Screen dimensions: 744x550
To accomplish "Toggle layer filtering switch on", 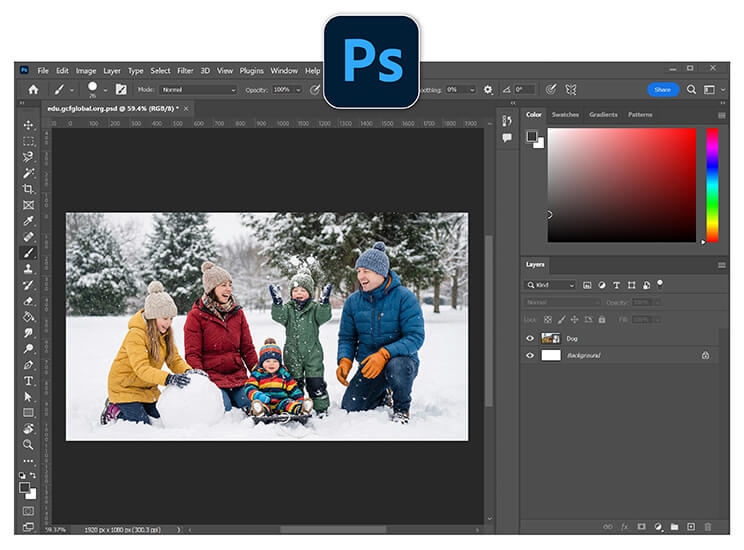I will click(x=660, y=284).
